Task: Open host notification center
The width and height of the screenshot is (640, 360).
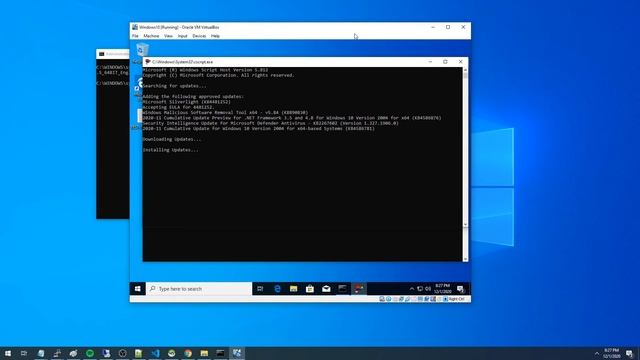Action: pos(630,353)
